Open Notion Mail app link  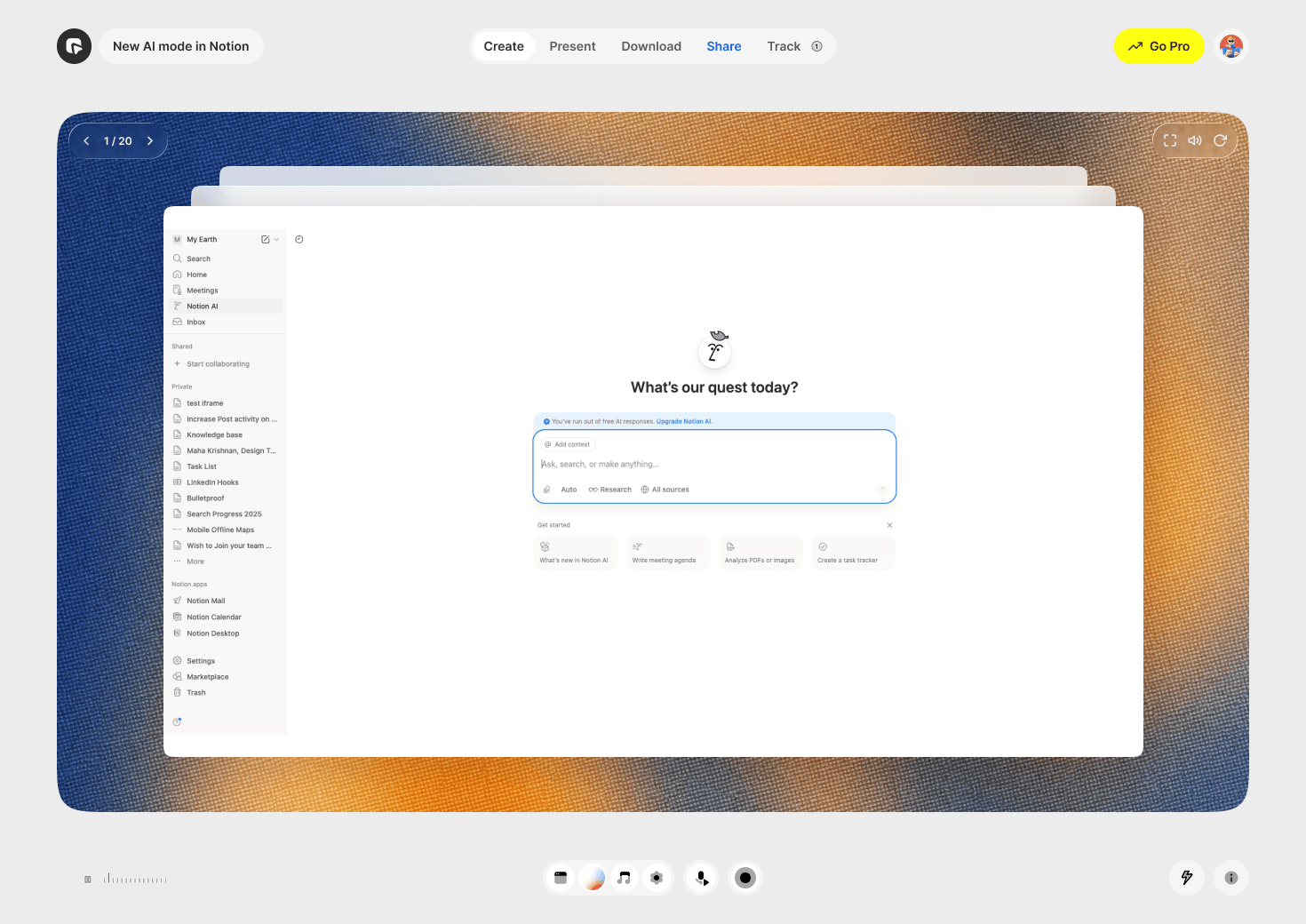tap(226, 601)
